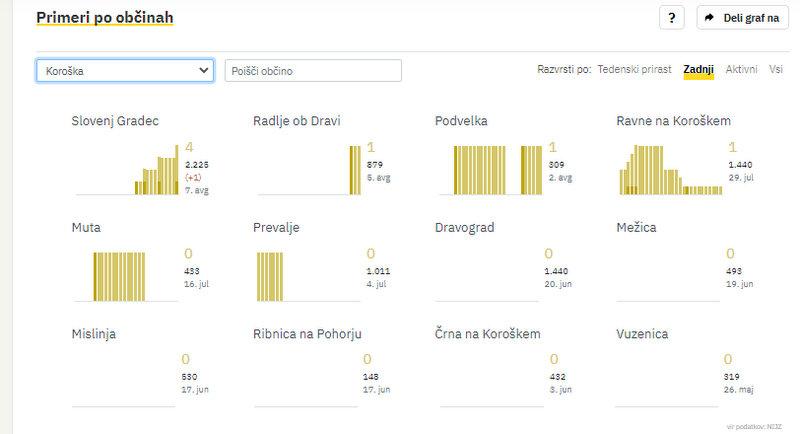Click the Poišči občino search field
Image resolution: width=800 pixels, height=434 pixels.
(x=313, y=71)
